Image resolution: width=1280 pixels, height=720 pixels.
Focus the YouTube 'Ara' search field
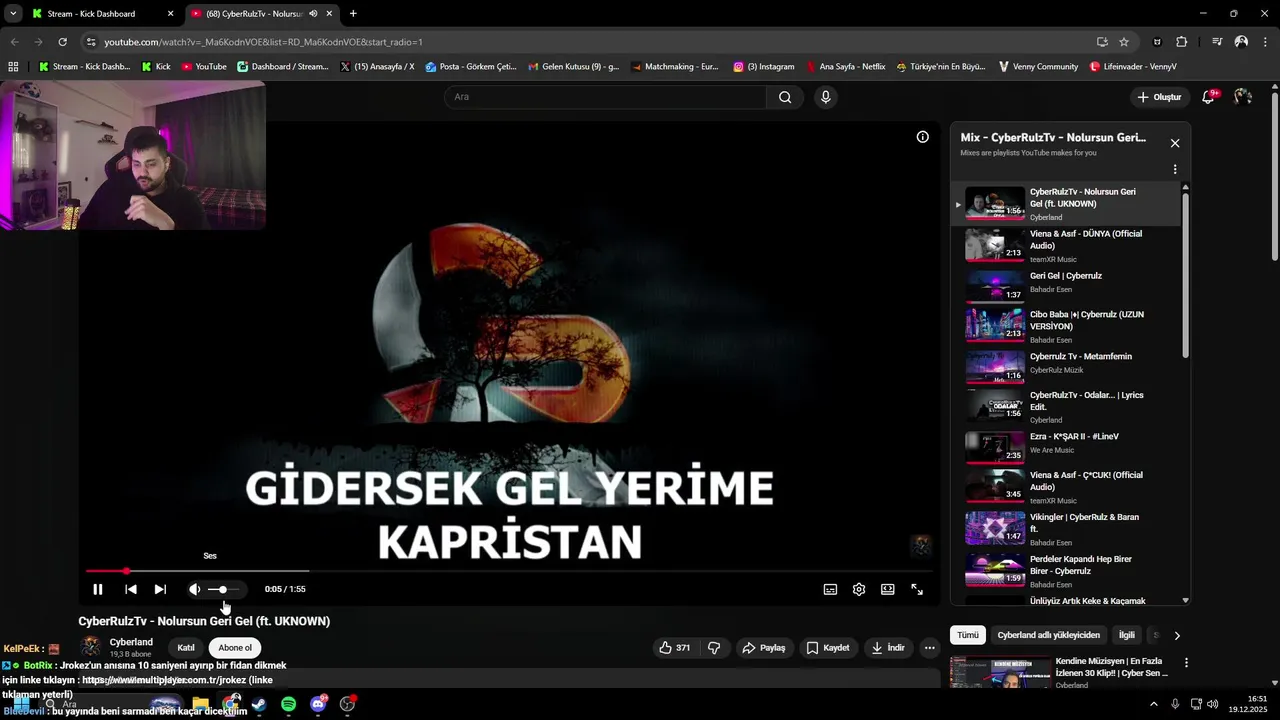pyautogui.click(x=605, y=97)
